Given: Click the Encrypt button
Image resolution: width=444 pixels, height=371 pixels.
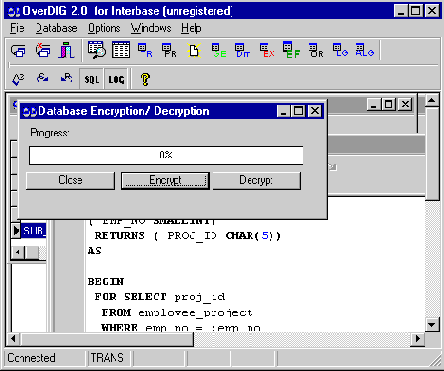Looking at the screenshot, I should [165, 180].
